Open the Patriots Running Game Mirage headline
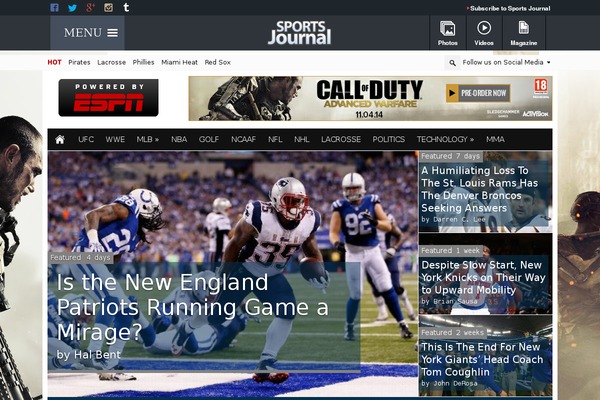Viewport: 600px width, 400px height. pos(192,307)
